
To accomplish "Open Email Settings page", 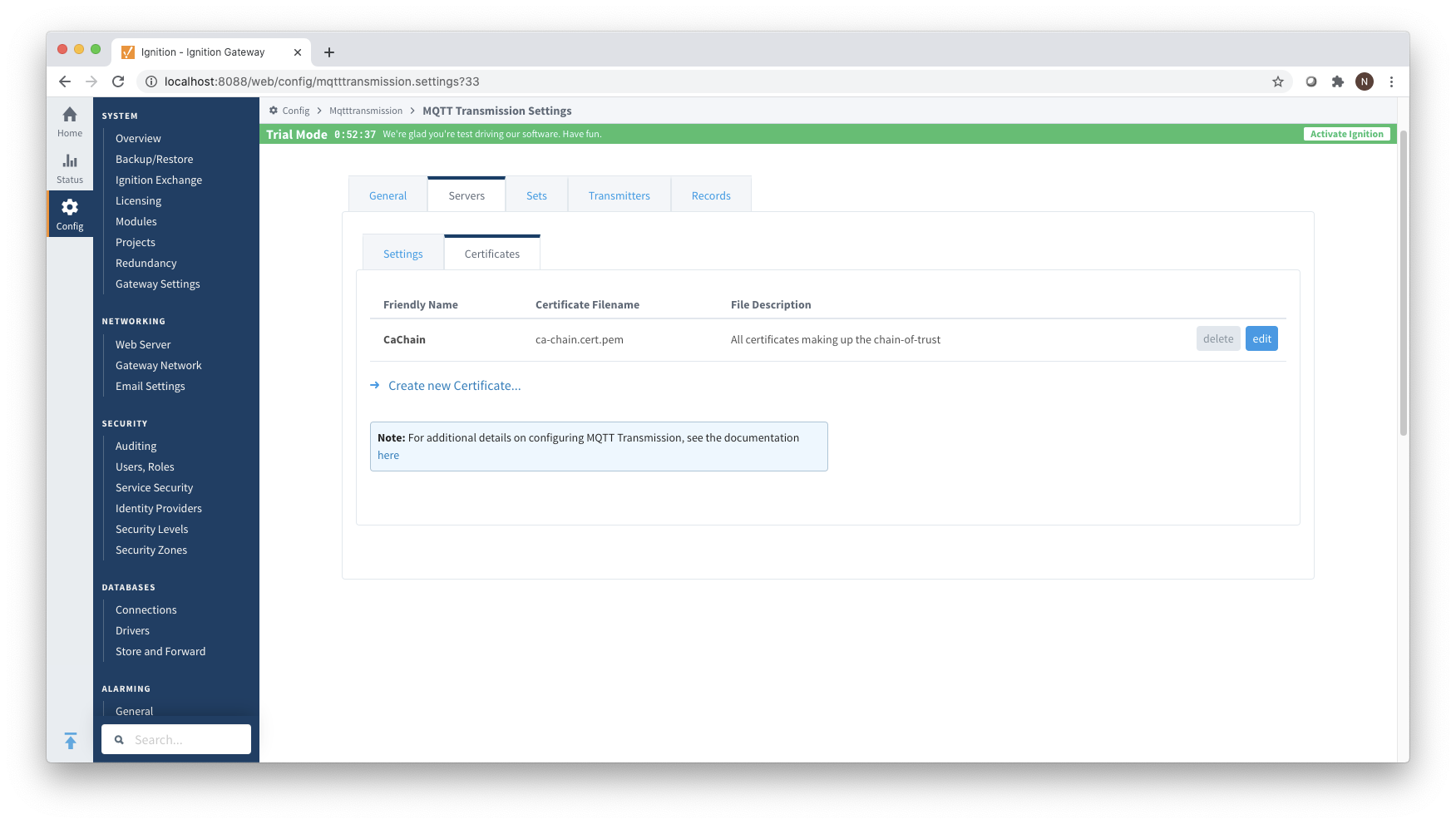I will point(151,386).
